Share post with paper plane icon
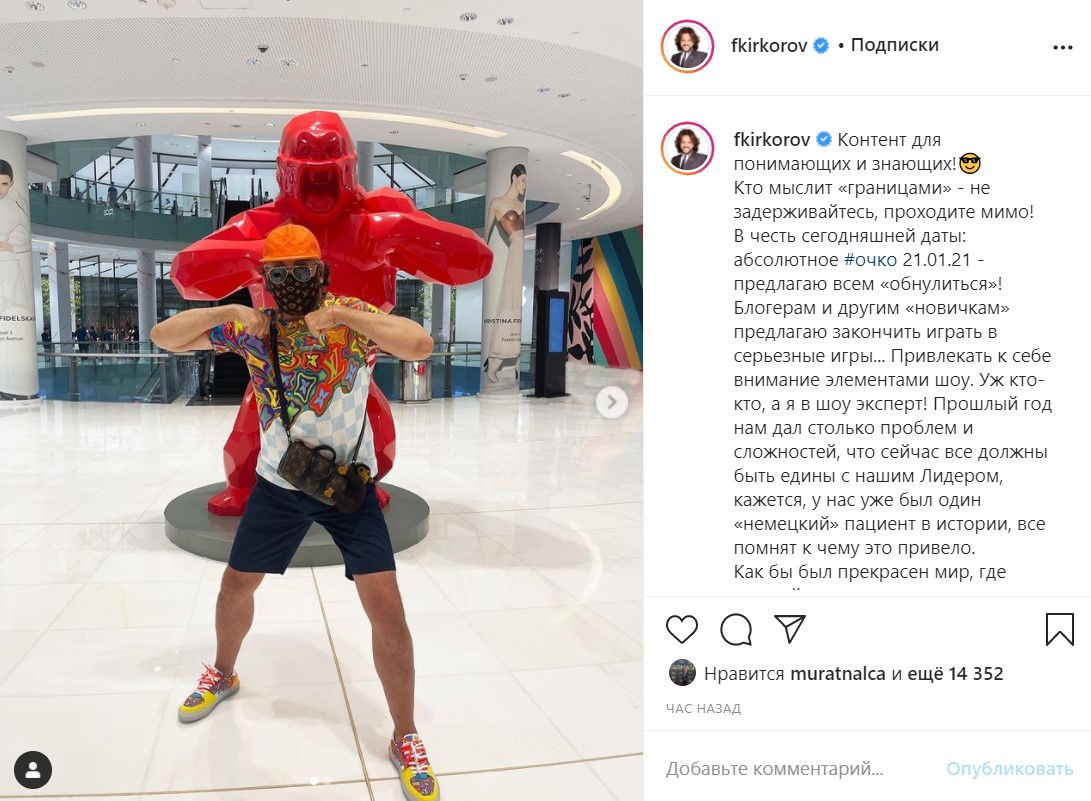 tap(790, 628)
